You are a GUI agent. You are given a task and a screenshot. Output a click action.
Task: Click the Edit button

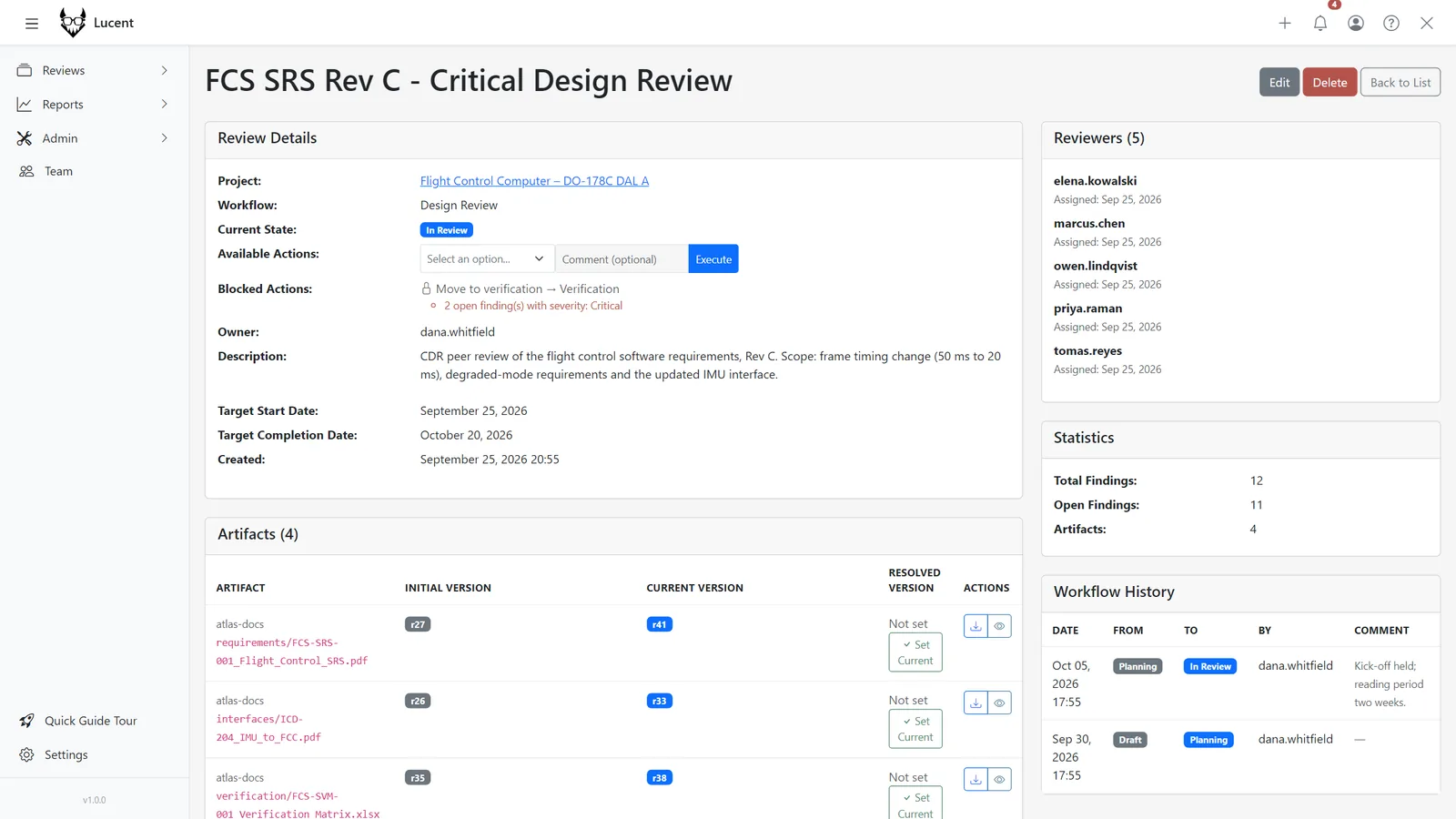(x=1279, y=82)
